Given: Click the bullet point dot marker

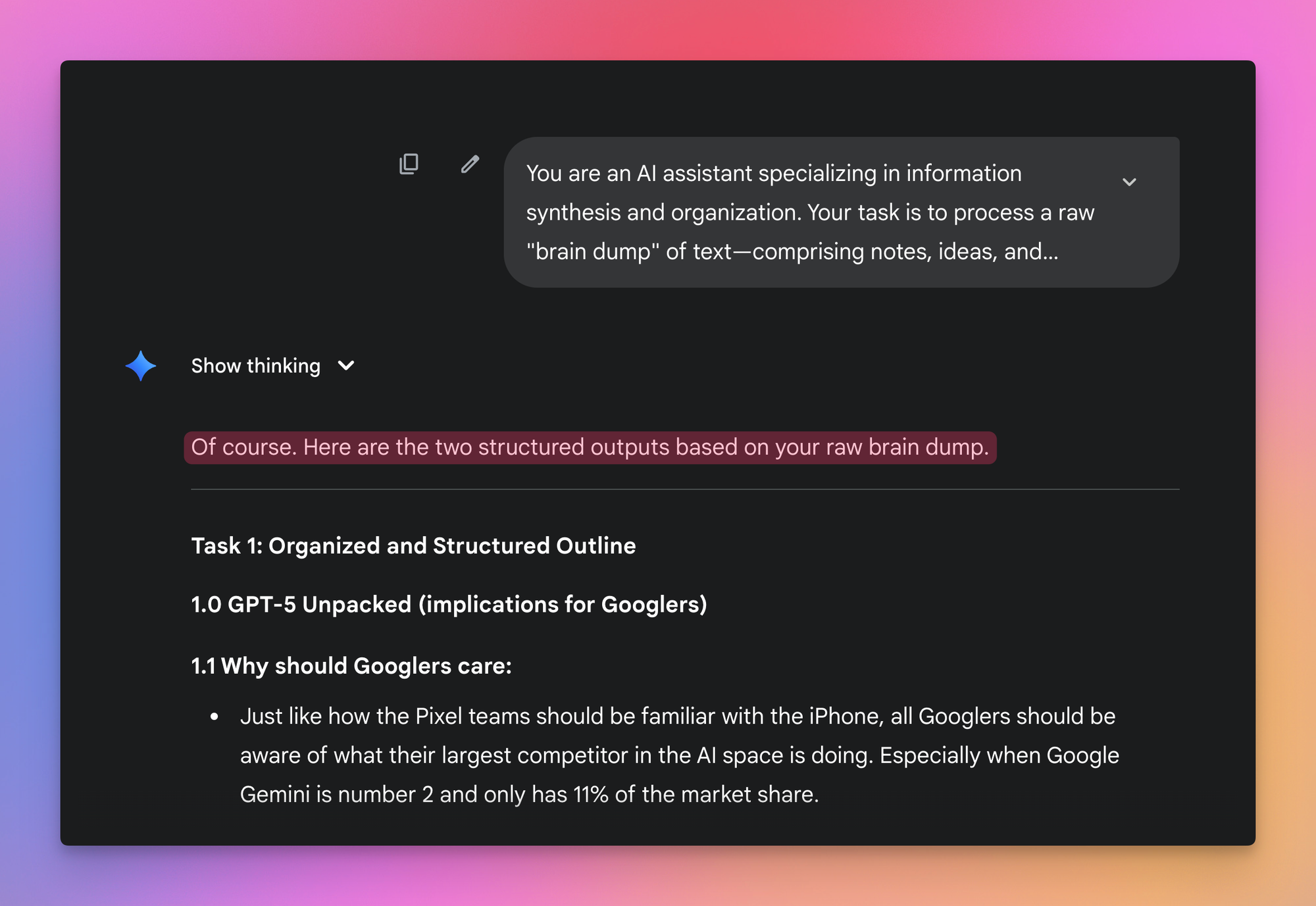Looking at the screenshot, I should click(x=214, y=717).
